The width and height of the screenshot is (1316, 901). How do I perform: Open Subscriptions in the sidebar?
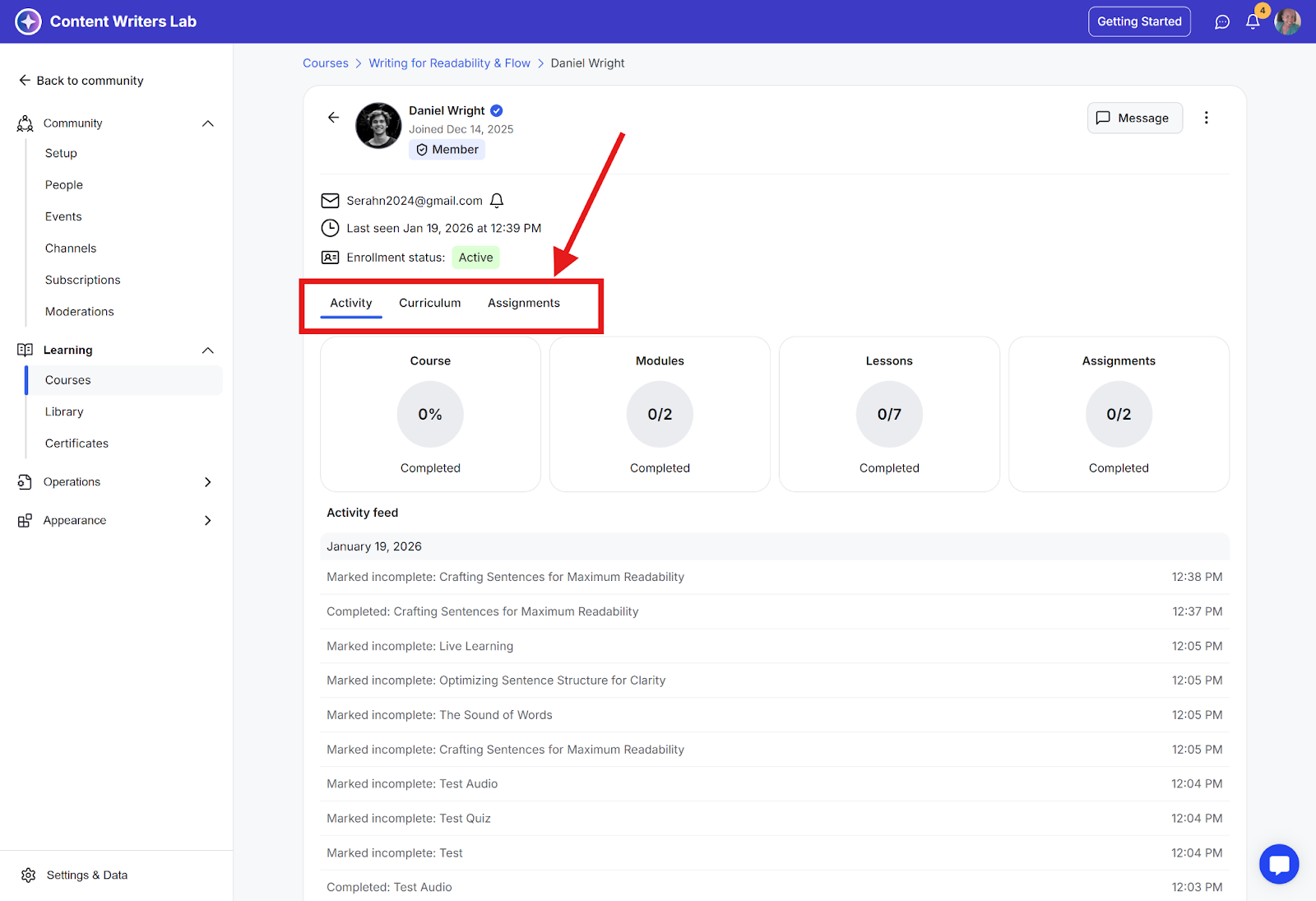click(x=83, y=280)
